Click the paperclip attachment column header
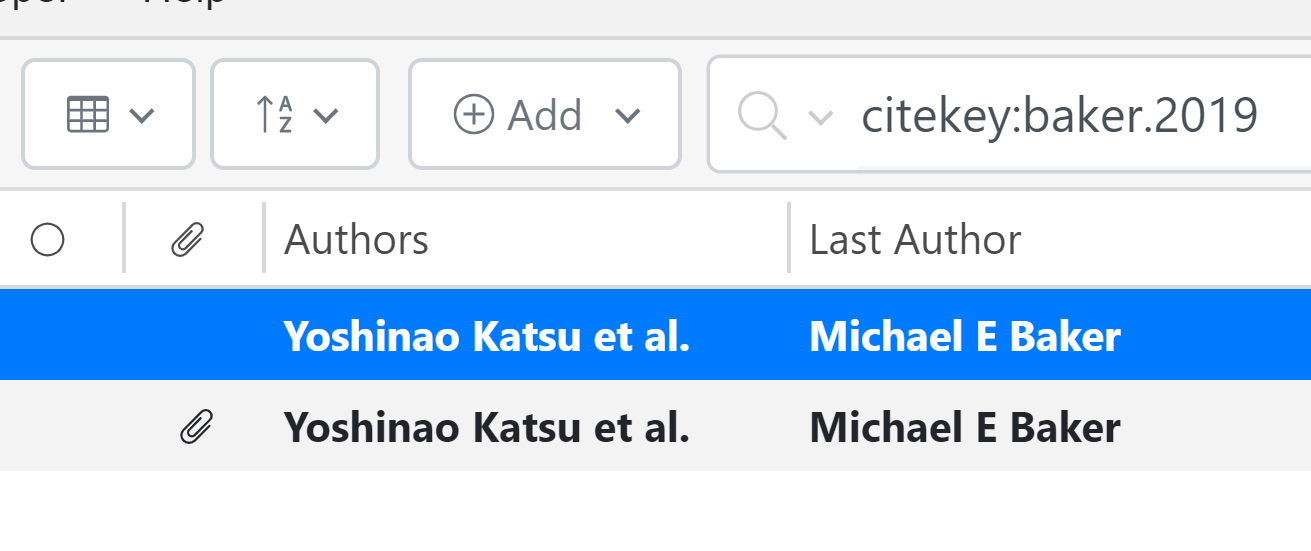Image resolution: width=1311 pixels, height=551 pixels. click(188, 240)
